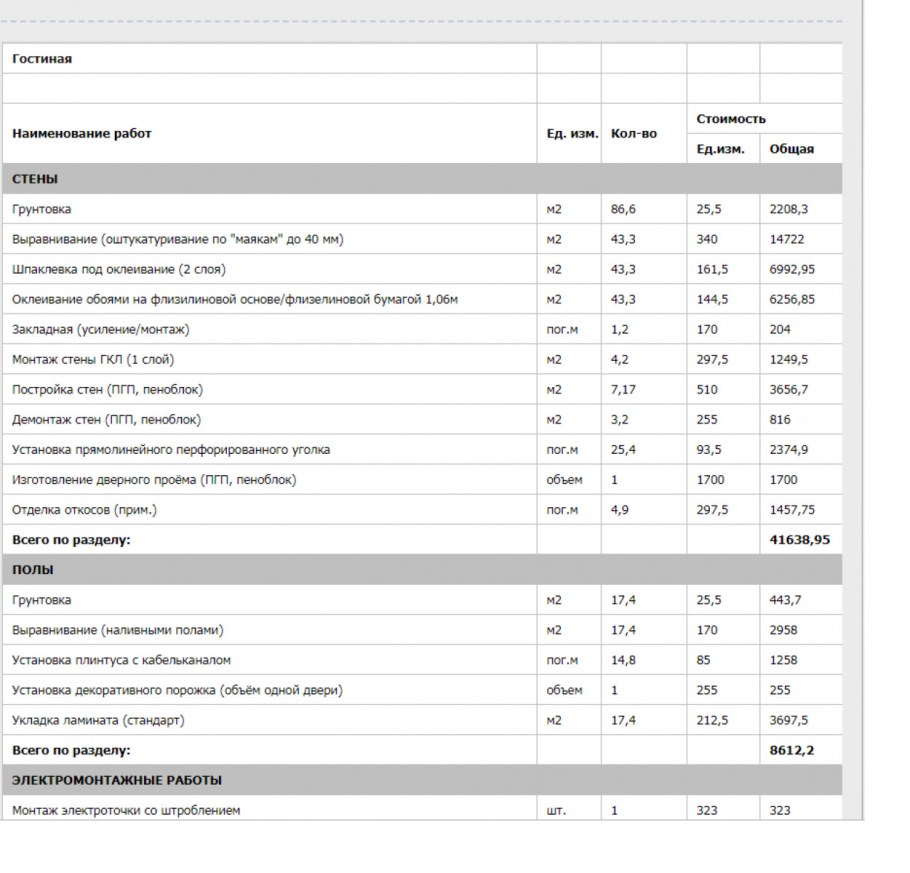Click the 'Укладка ламината (стандарт)' item

point(98,720)
